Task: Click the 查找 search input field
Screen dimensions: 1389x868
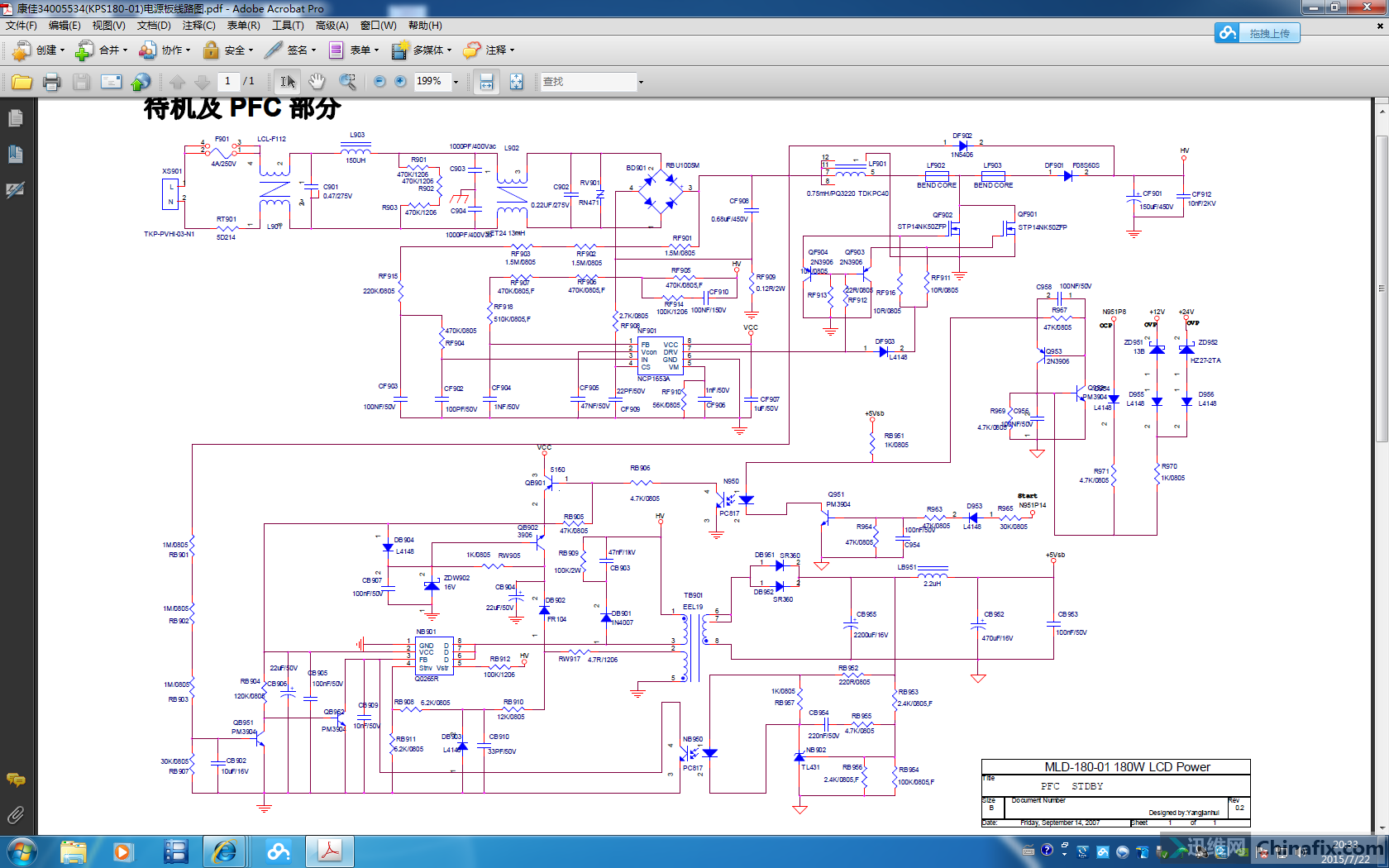Action: (x=588, y=82)
